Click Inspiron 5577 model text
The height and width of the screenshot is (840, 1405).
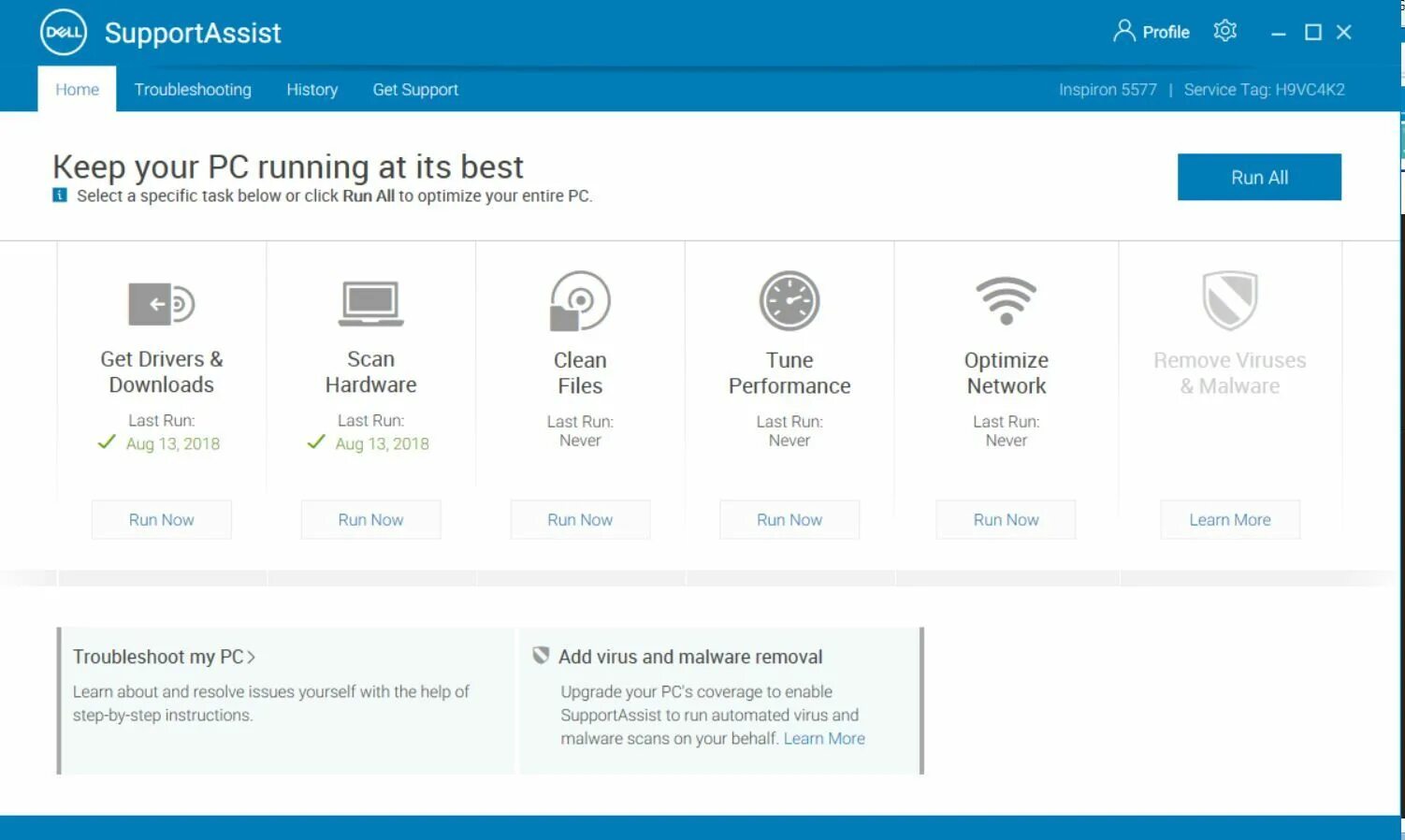coord(1108,90)
